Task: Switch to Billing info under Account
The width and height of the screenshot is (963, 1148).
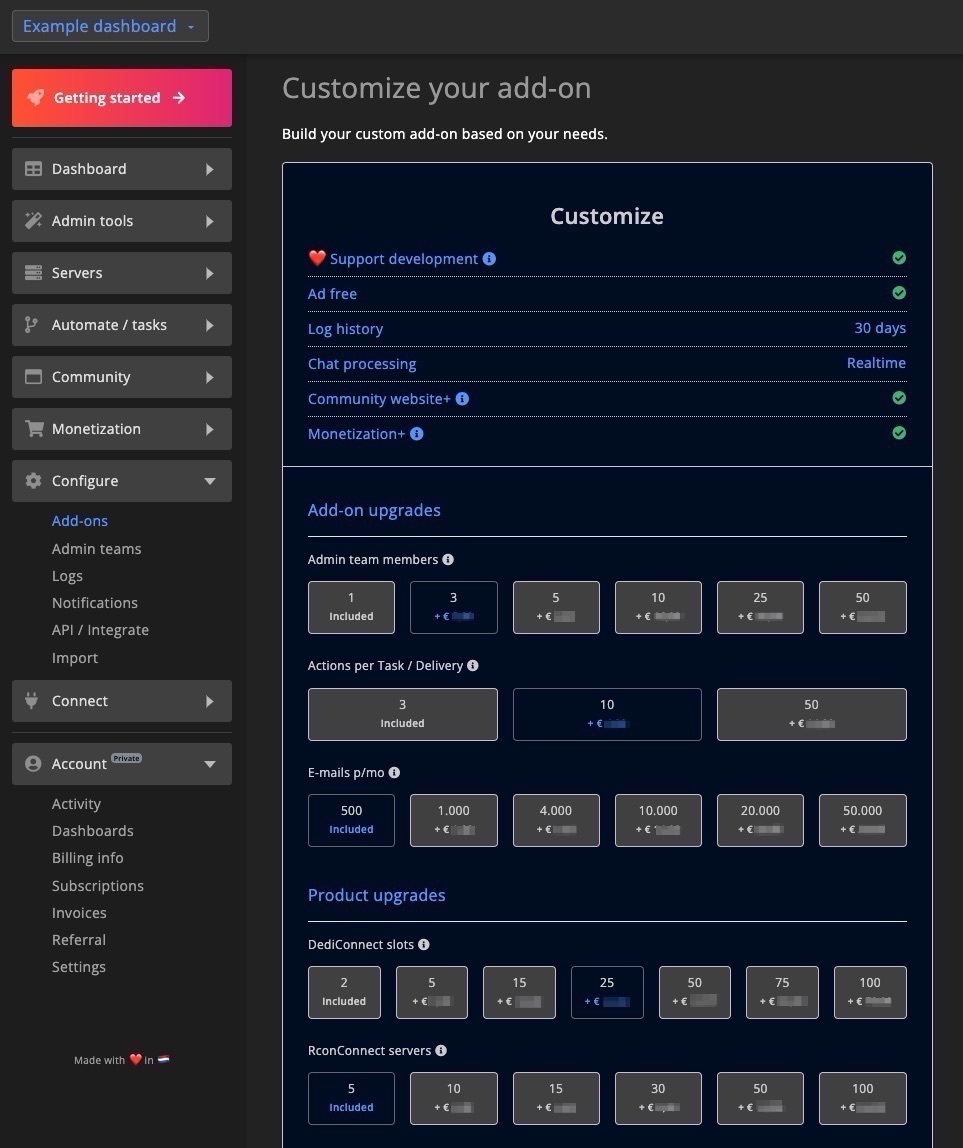Action: [x=87, y=857]
